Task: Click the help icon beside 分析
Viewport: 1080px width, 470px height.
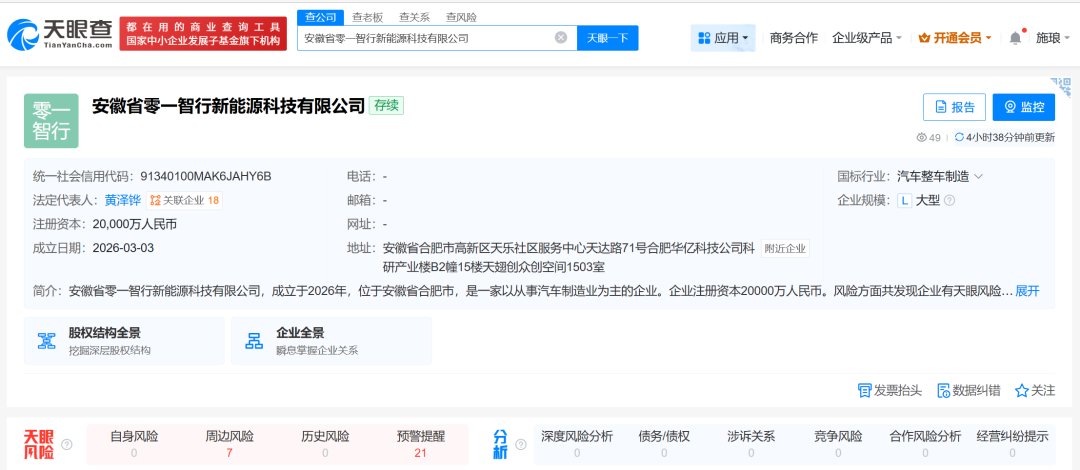Action: tap(521, 445)
